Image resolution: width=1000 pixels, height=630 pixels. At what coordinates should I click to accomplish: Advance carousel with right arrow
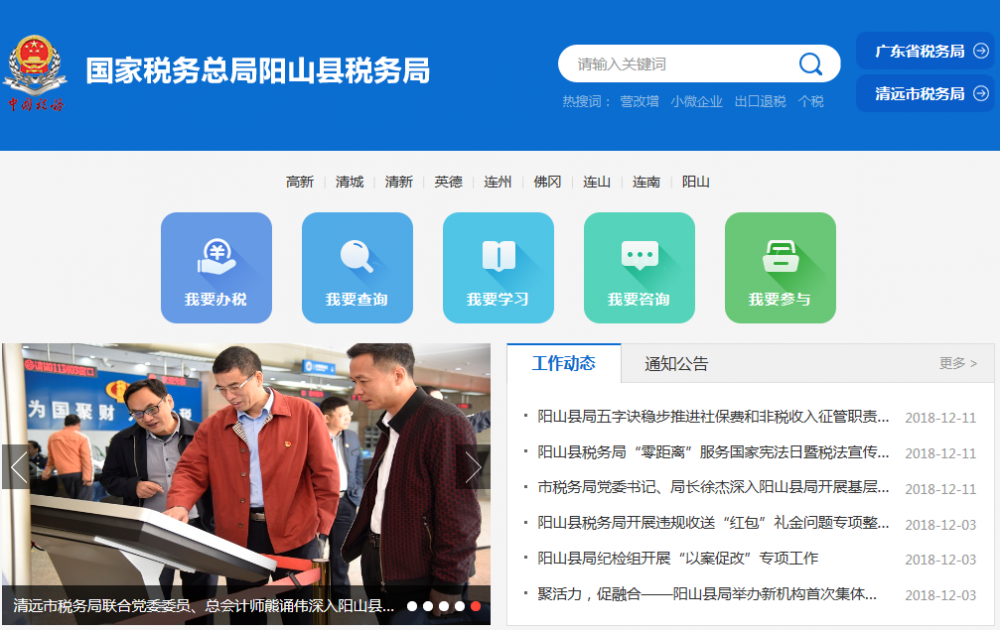473,467
